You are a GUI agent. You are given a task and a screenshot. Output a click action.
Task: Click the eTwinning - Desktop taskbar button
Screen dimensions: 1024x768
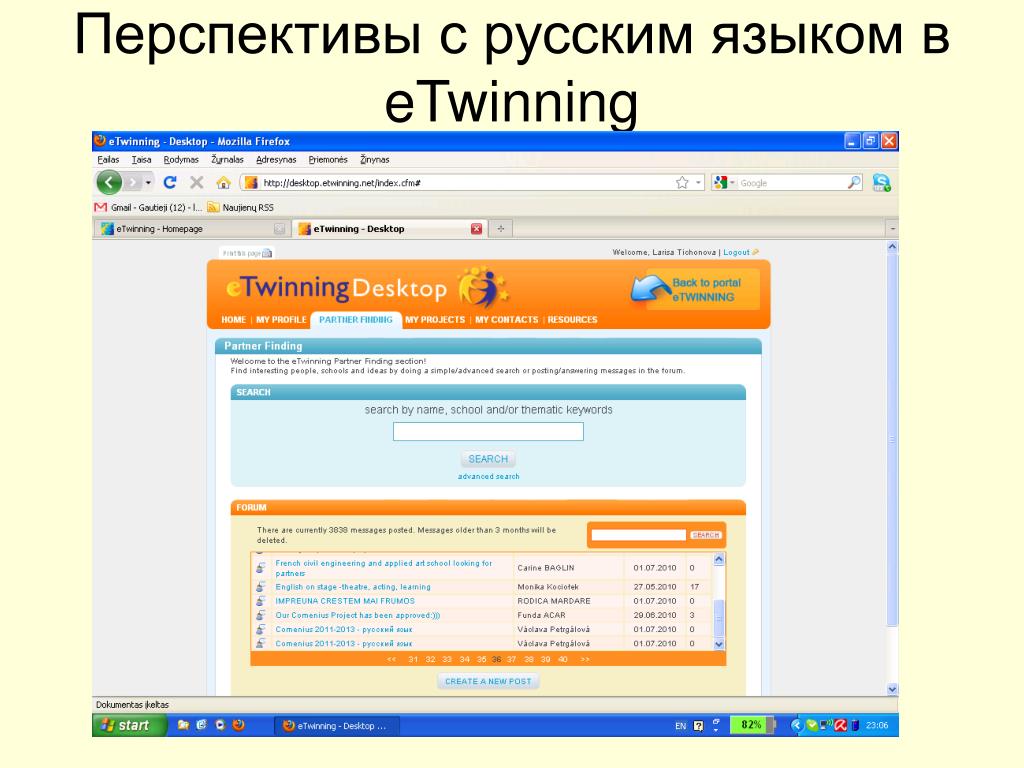336,726
